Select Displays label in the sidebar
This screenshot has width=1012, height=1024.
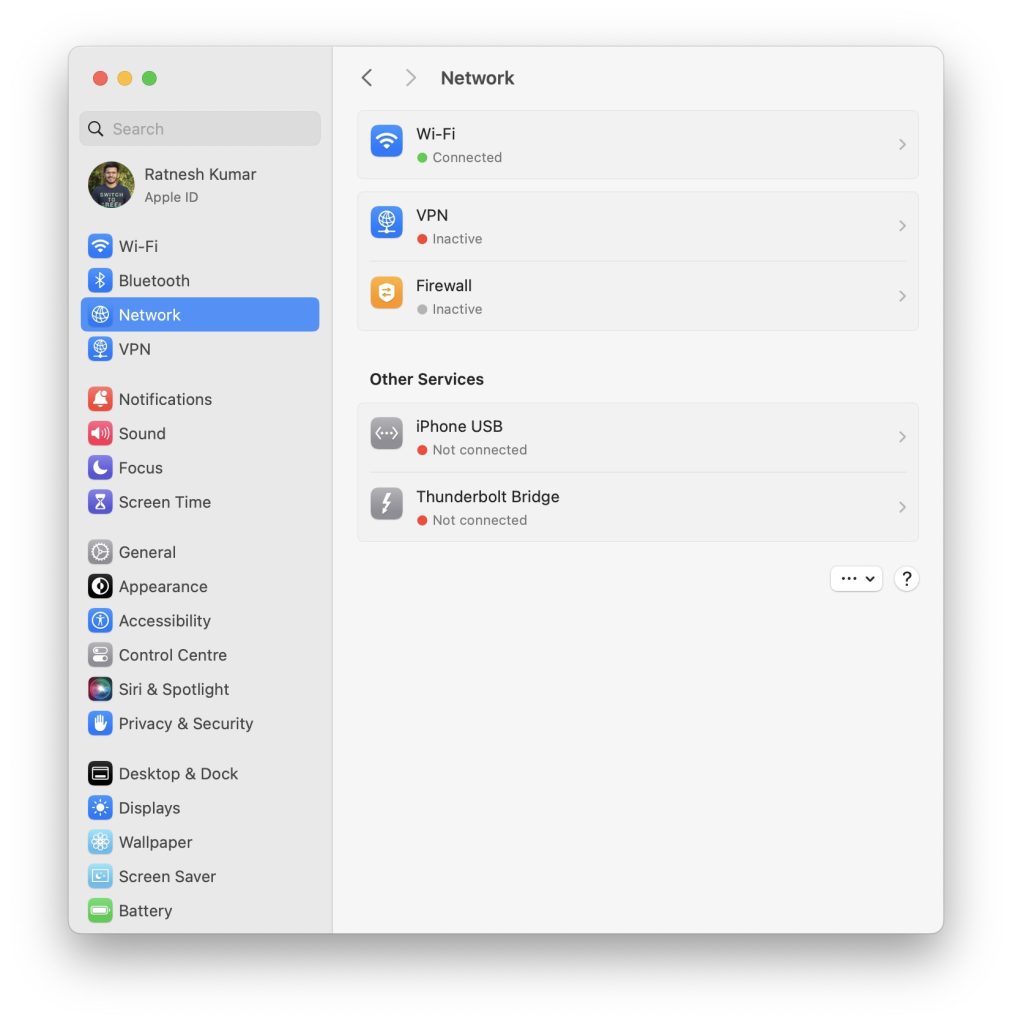(x=150, y=808)
